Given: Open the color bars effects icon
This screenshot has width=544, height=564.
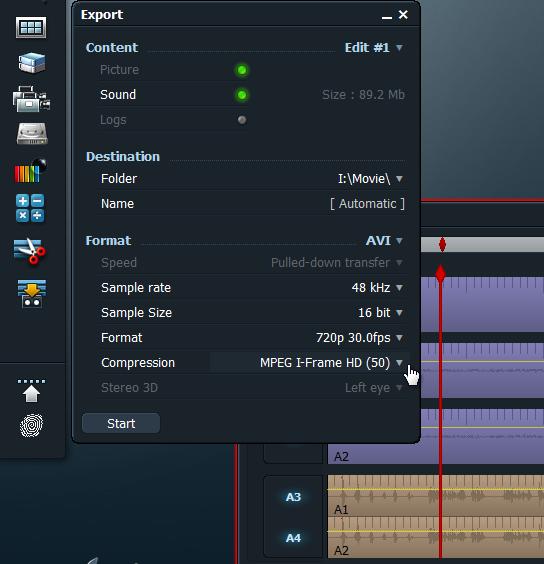Looking at the screenshot, I should (31, 171).
